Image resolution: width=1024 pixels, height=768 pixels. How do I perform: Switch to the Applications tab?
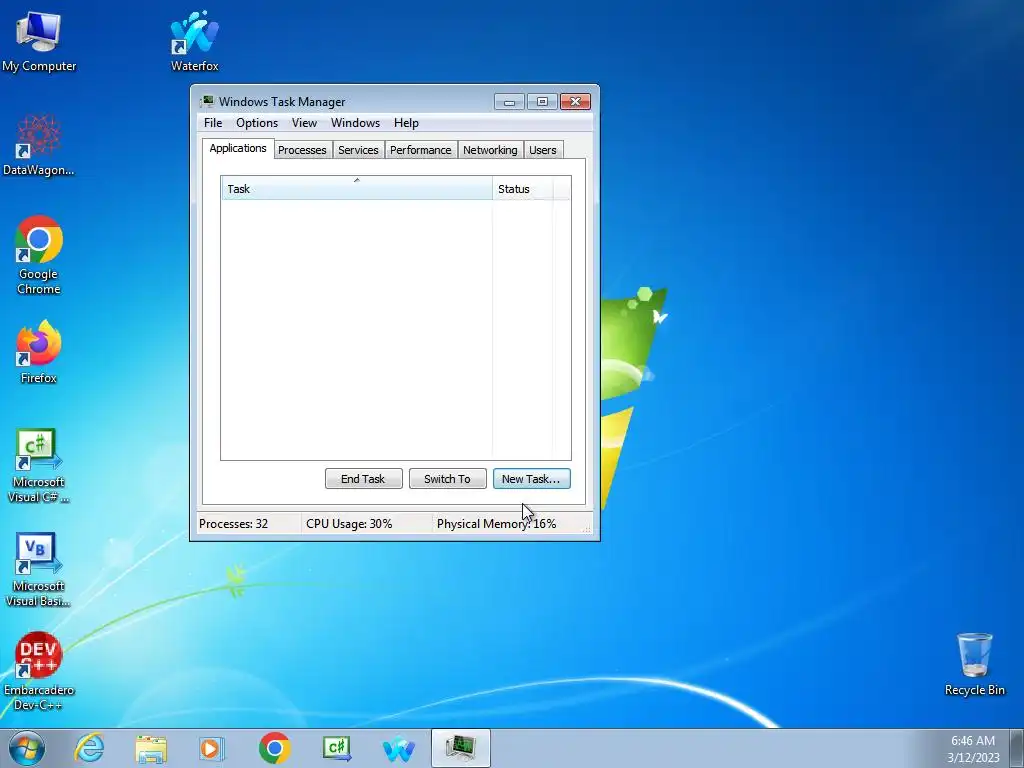[x=238, y=148]
